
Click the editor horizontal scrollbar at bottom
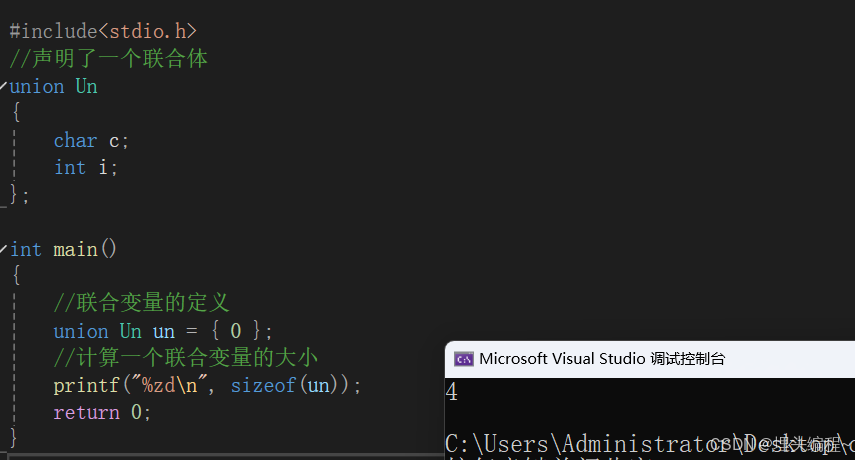tap(222, 456)
